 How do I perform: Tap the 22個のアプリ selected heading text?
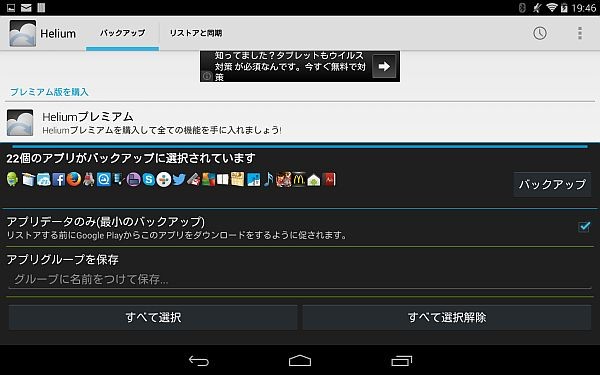click(x=130, y=158)
